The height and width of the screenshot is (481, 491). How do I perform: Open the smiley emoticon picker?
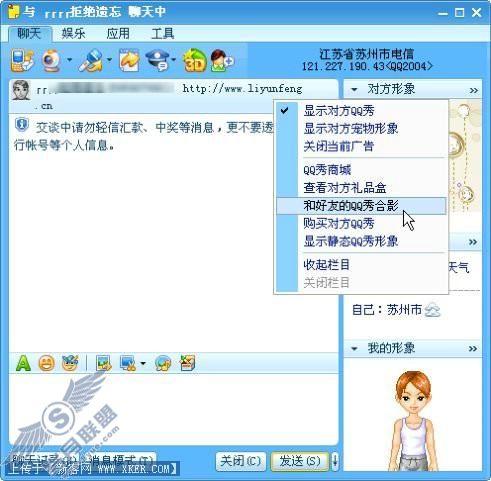(x=47, y=363)
